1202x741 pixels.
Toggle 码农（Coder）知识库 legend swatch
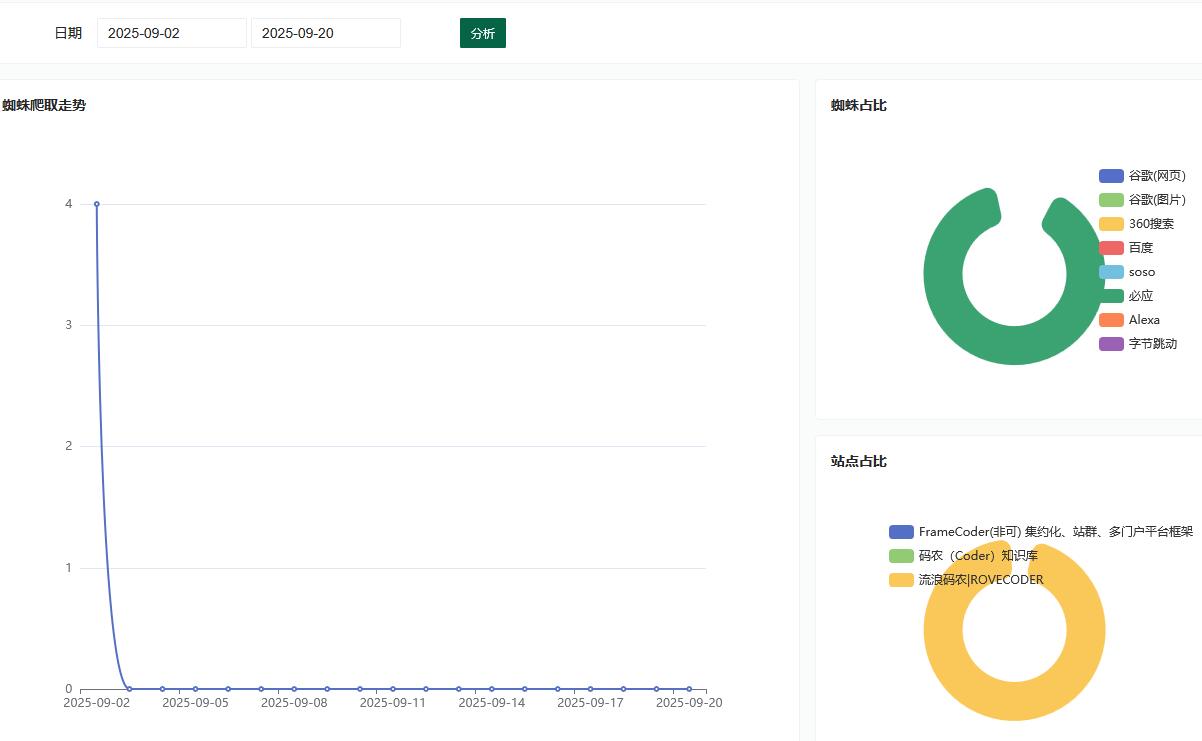[x=901, y=556]
